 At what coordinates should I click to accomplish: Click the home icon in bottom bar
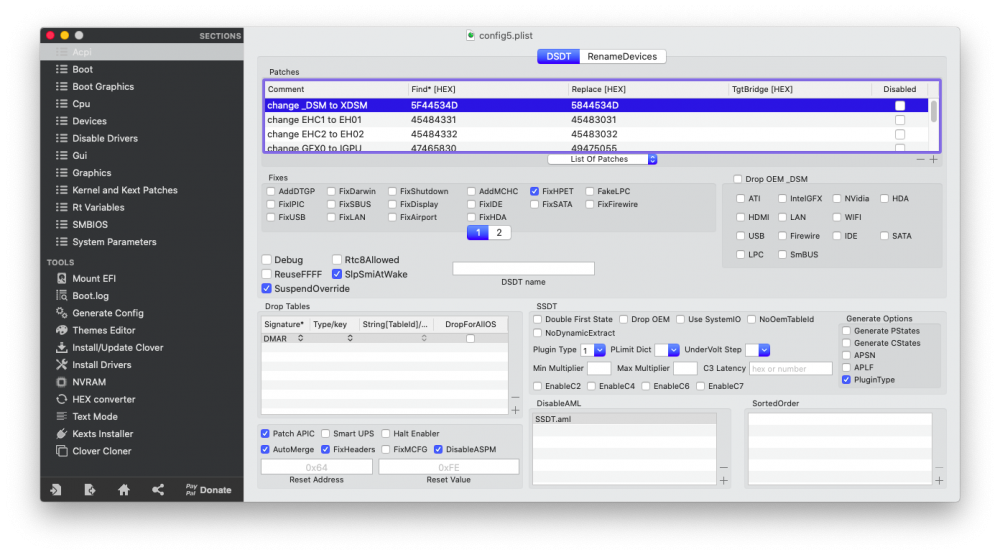(124, 489)
